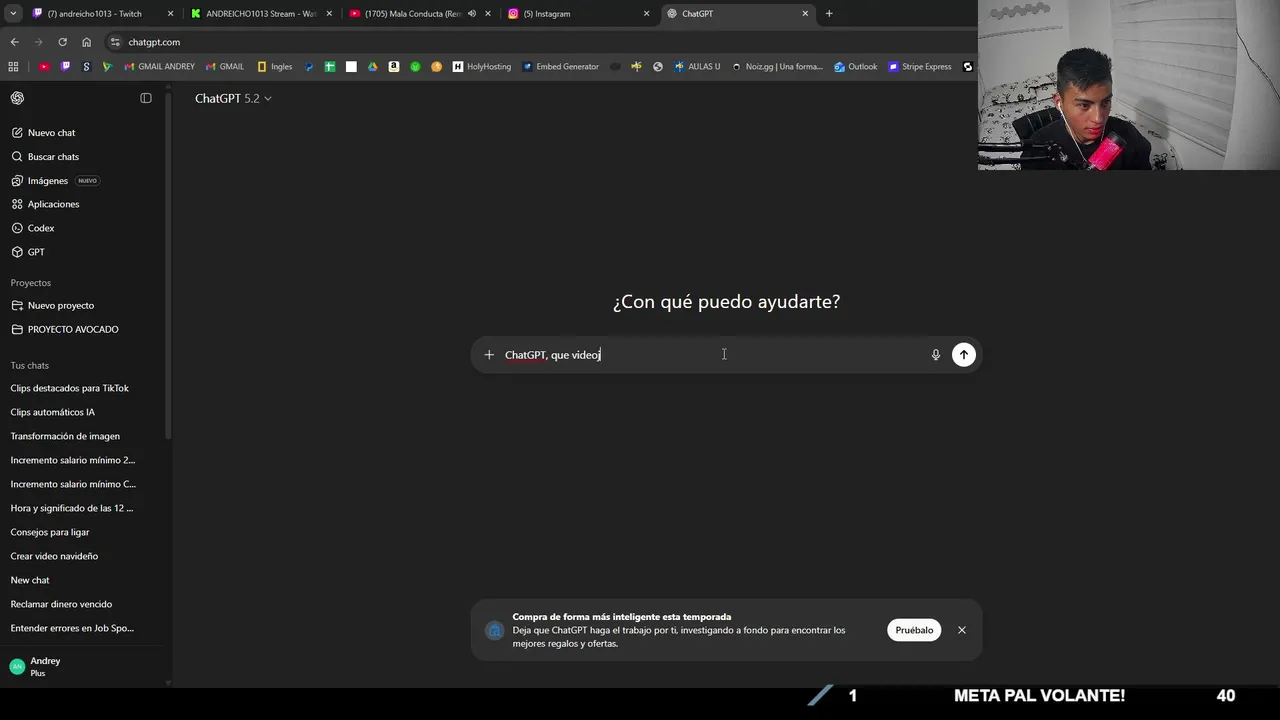The height and width of the screenshot is (720, 1280).
Task: Click the ChatGPT logo icon
Action: coord(17,98)
